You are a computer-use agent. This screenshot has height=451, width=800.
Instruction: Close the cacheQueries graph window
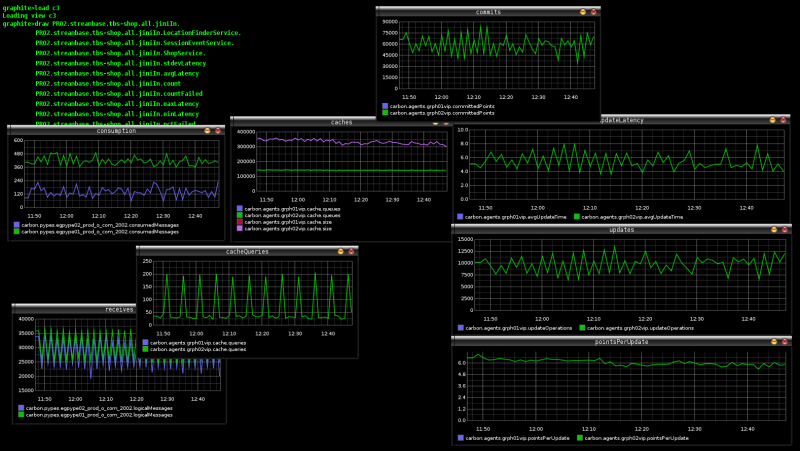tap(350, 251)
